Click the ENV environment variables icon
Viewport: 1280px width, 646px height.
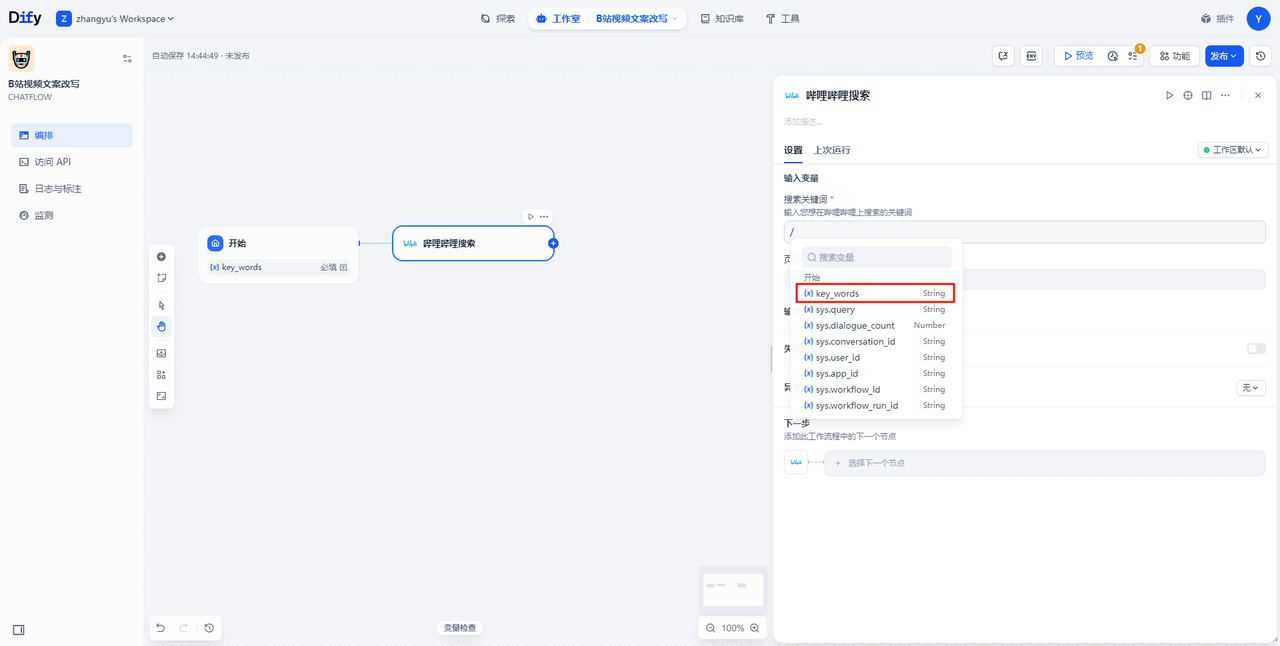1031,57
